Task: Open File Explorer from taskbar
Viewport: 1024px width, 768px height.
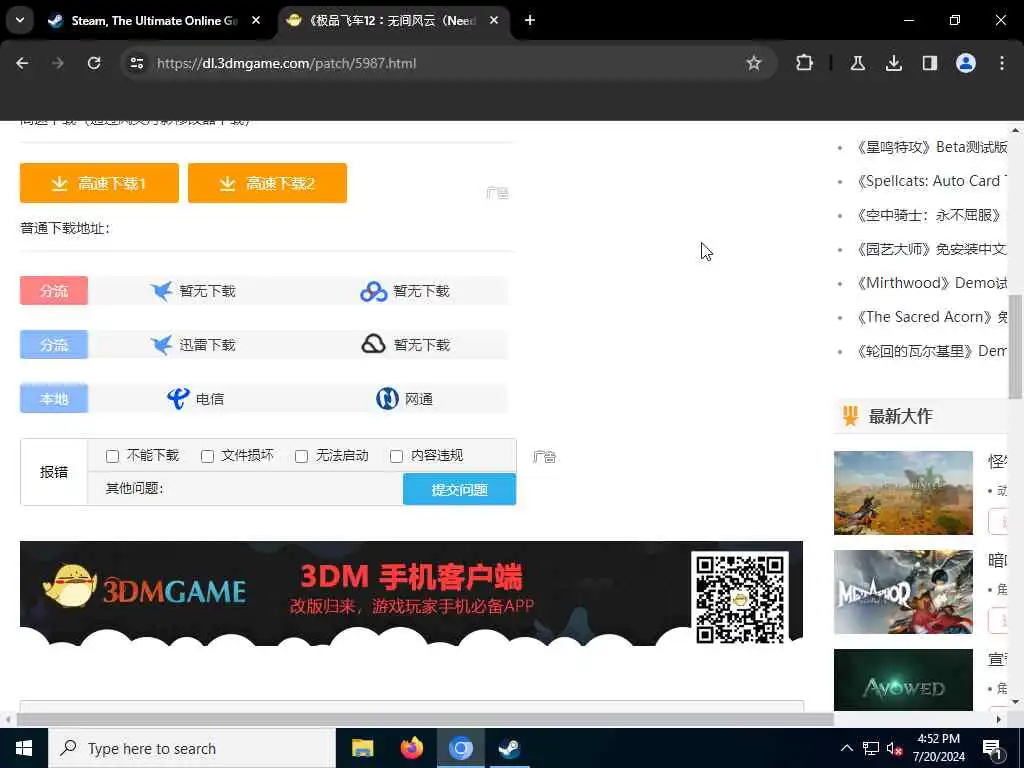Action: tap(362, 748)
